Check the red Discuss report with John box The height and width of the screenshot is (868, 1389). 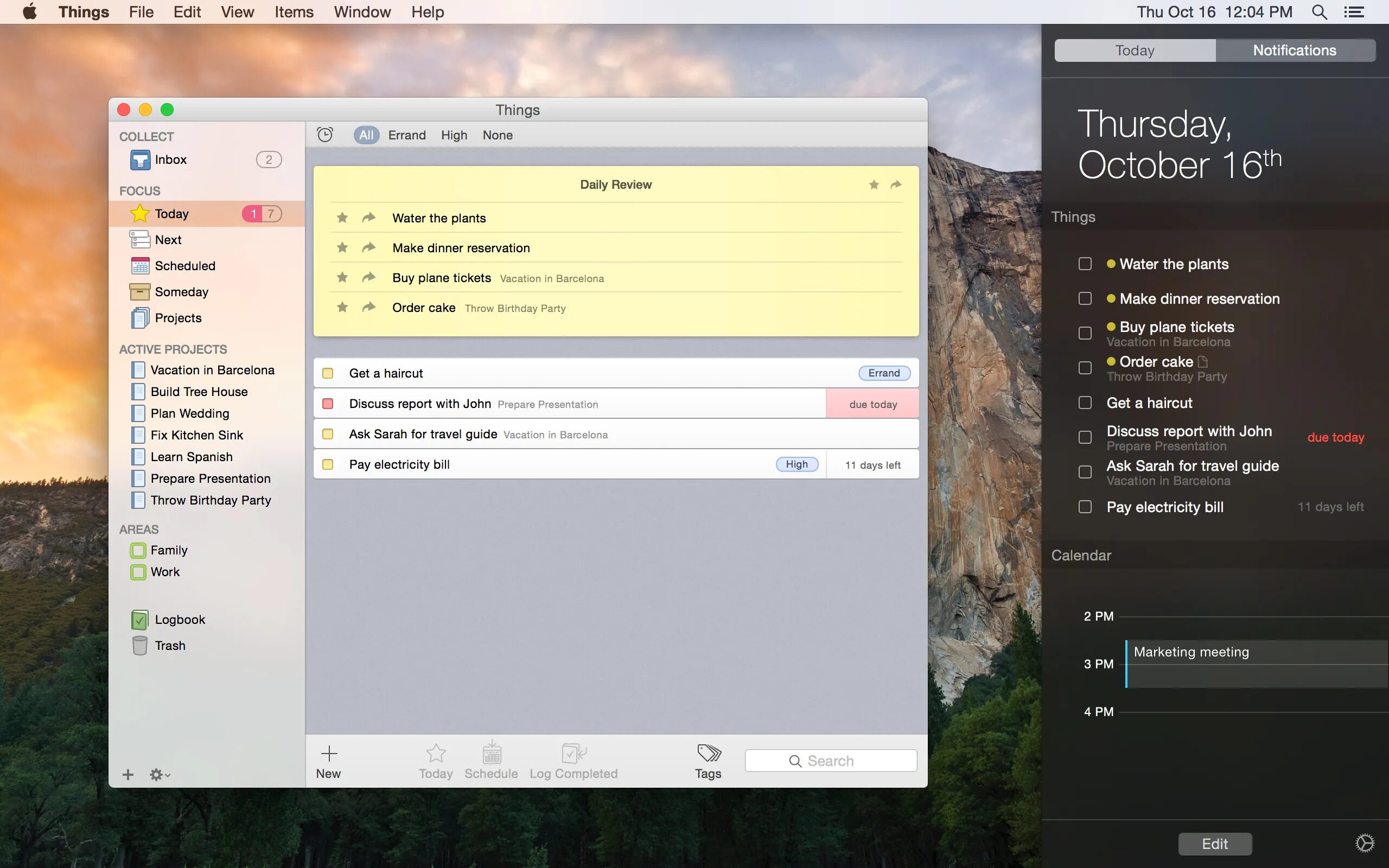(x=328, y=404)
